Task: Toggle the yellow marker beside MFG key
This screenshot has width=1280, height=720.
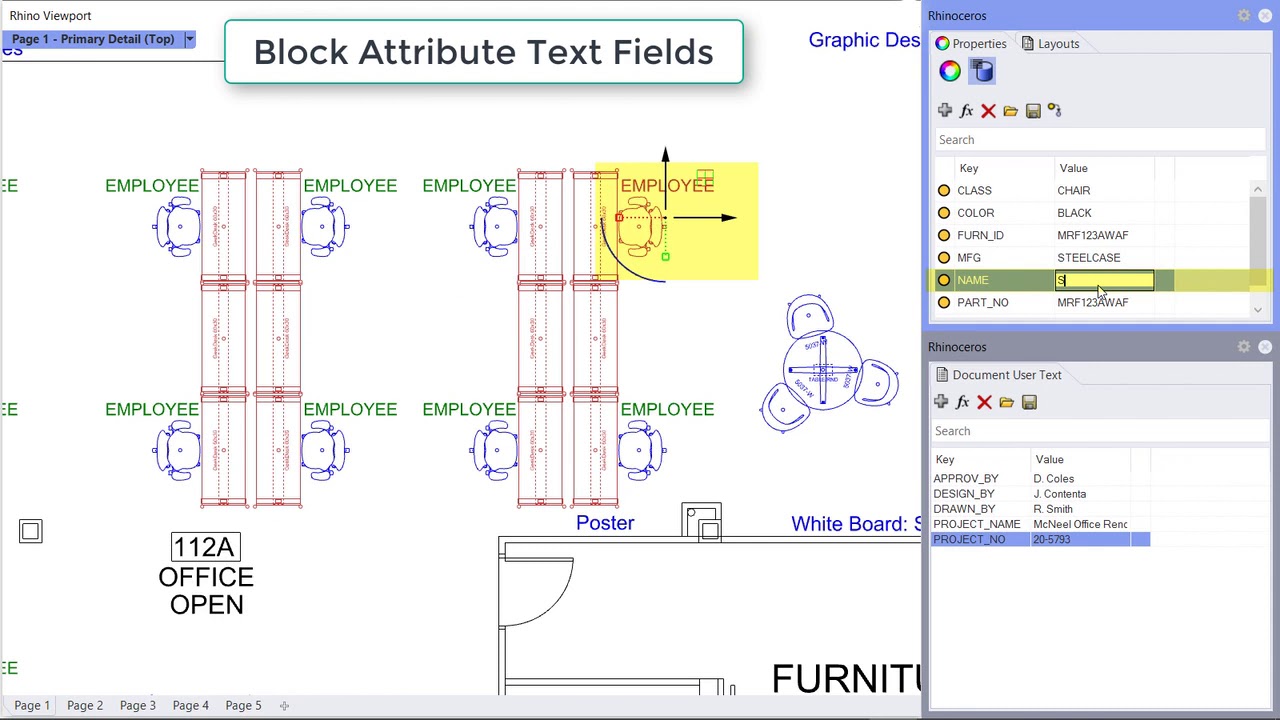Action: tap(944, 257)
